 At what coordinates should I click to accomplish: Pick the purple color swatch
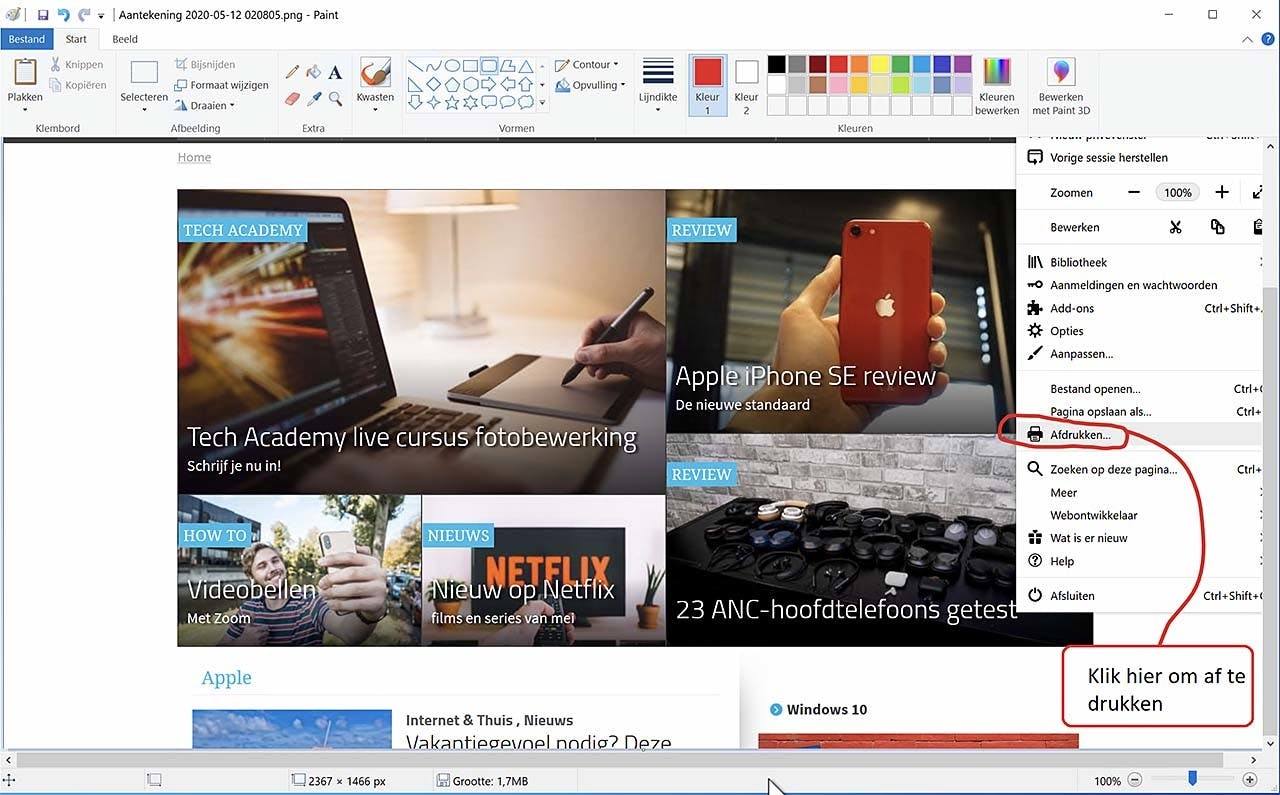963,65
